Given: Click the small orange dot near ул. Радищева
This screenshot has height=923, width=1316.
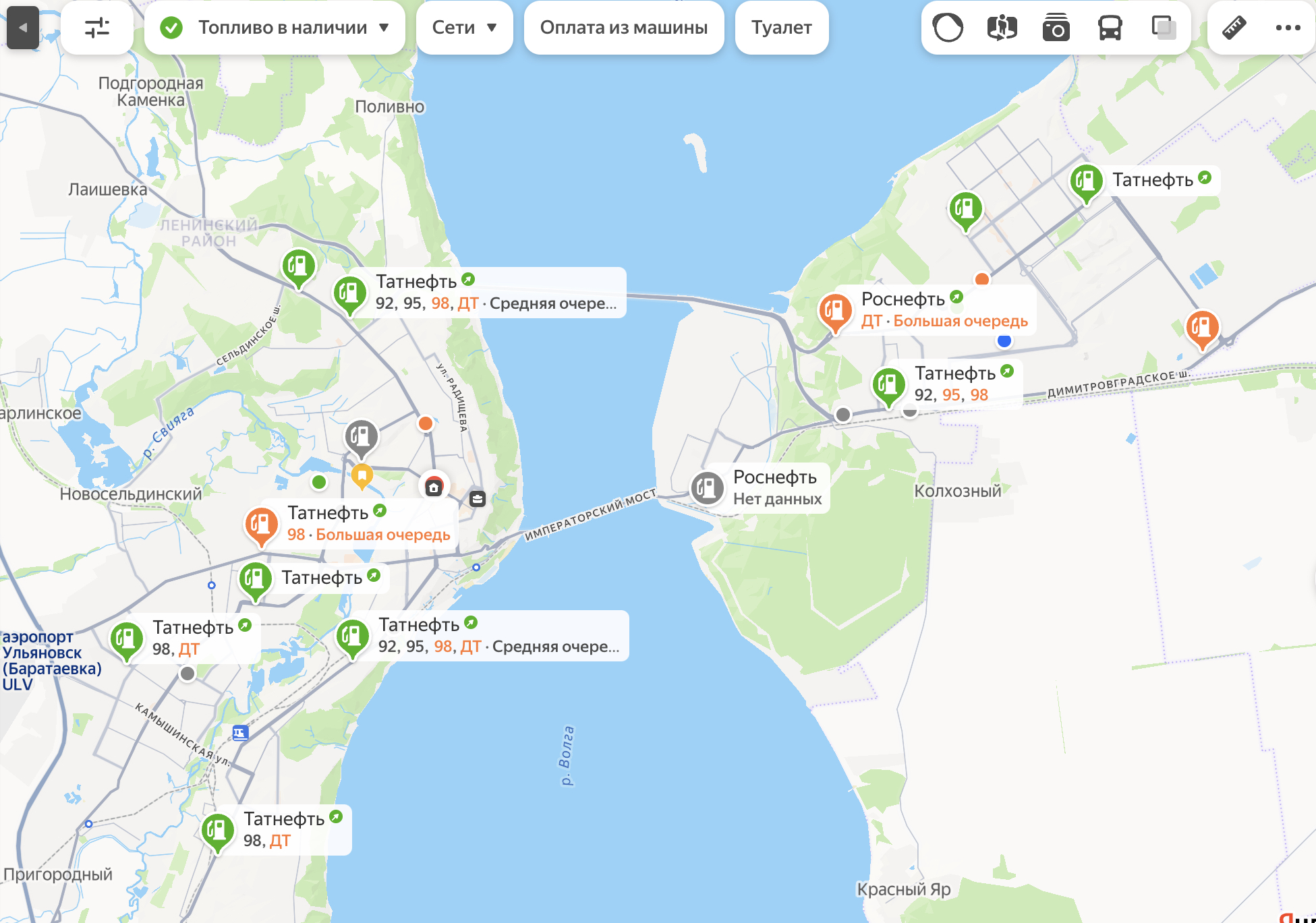Looking at the screenshot, I should click(425, 423).
